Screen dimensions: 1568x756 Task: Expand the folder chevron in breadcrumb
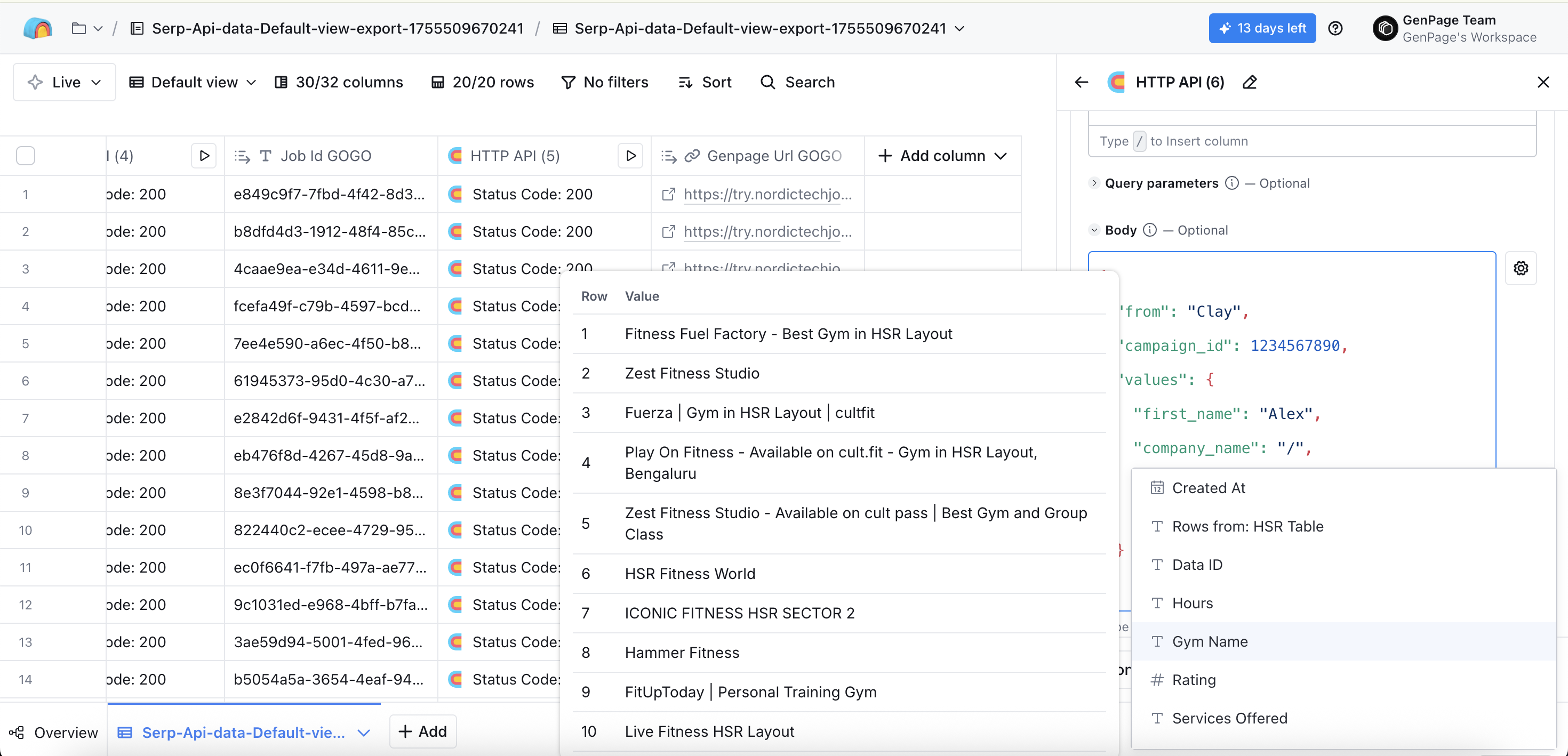[x=98, y=29]
